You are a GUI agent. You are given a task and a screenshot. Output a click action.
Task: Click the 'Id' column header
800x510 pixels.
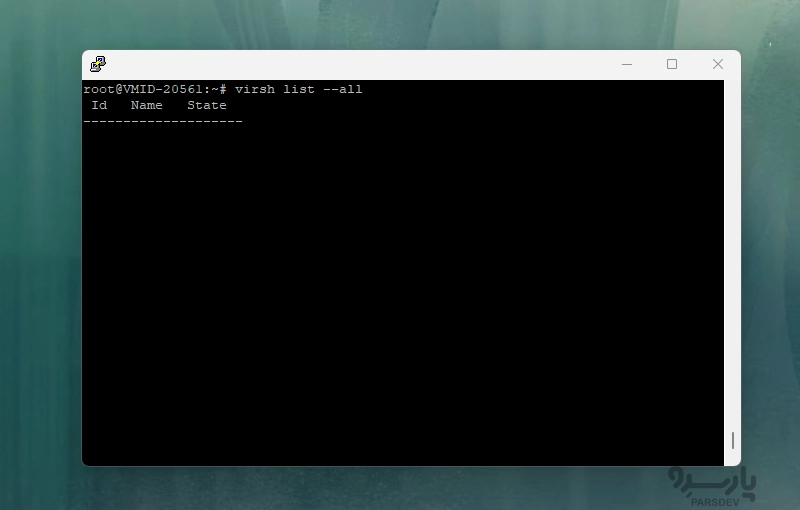point(99,105)
